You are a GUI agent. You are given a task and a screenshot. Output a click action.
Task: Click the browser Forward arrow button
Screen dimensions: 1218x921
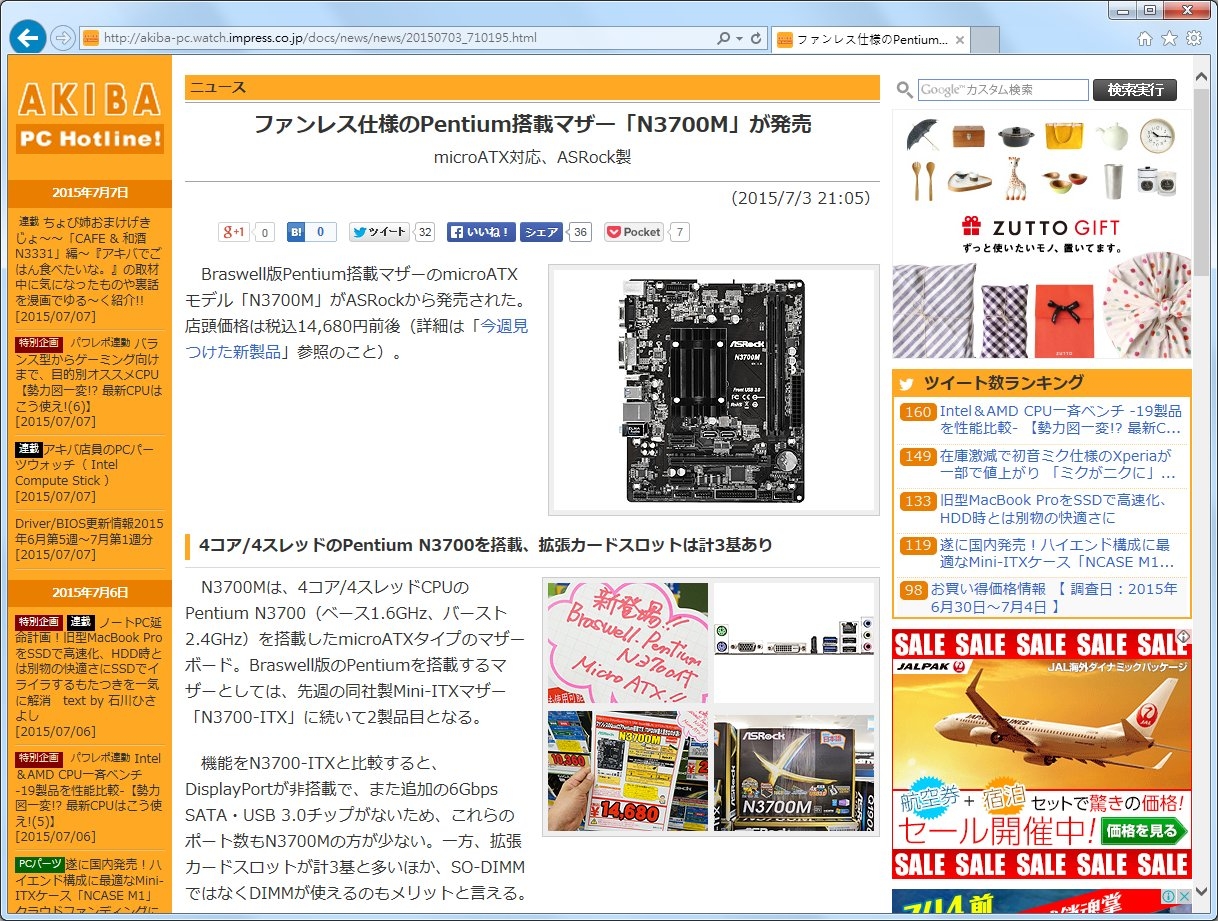pos(62,38)
